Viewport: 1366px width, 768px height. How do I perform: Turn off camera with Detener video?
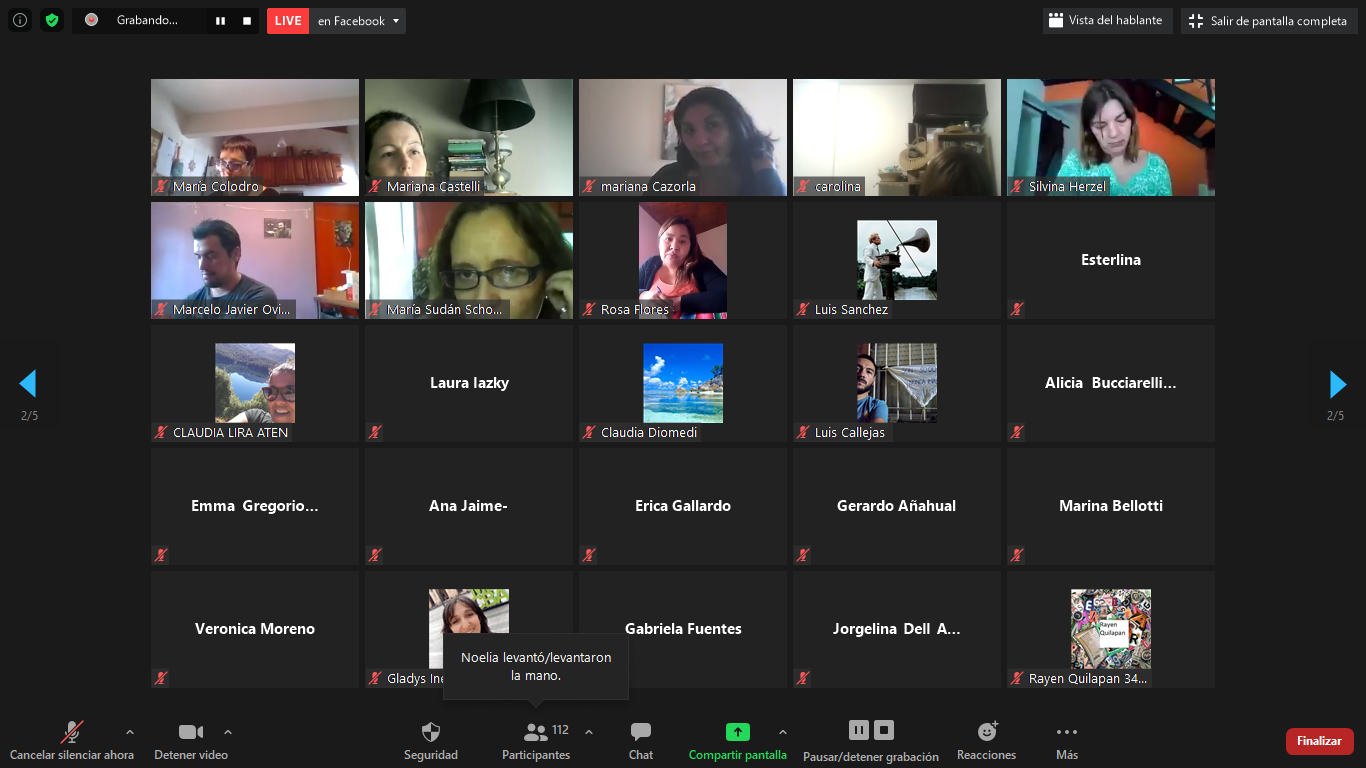point(191,740)
